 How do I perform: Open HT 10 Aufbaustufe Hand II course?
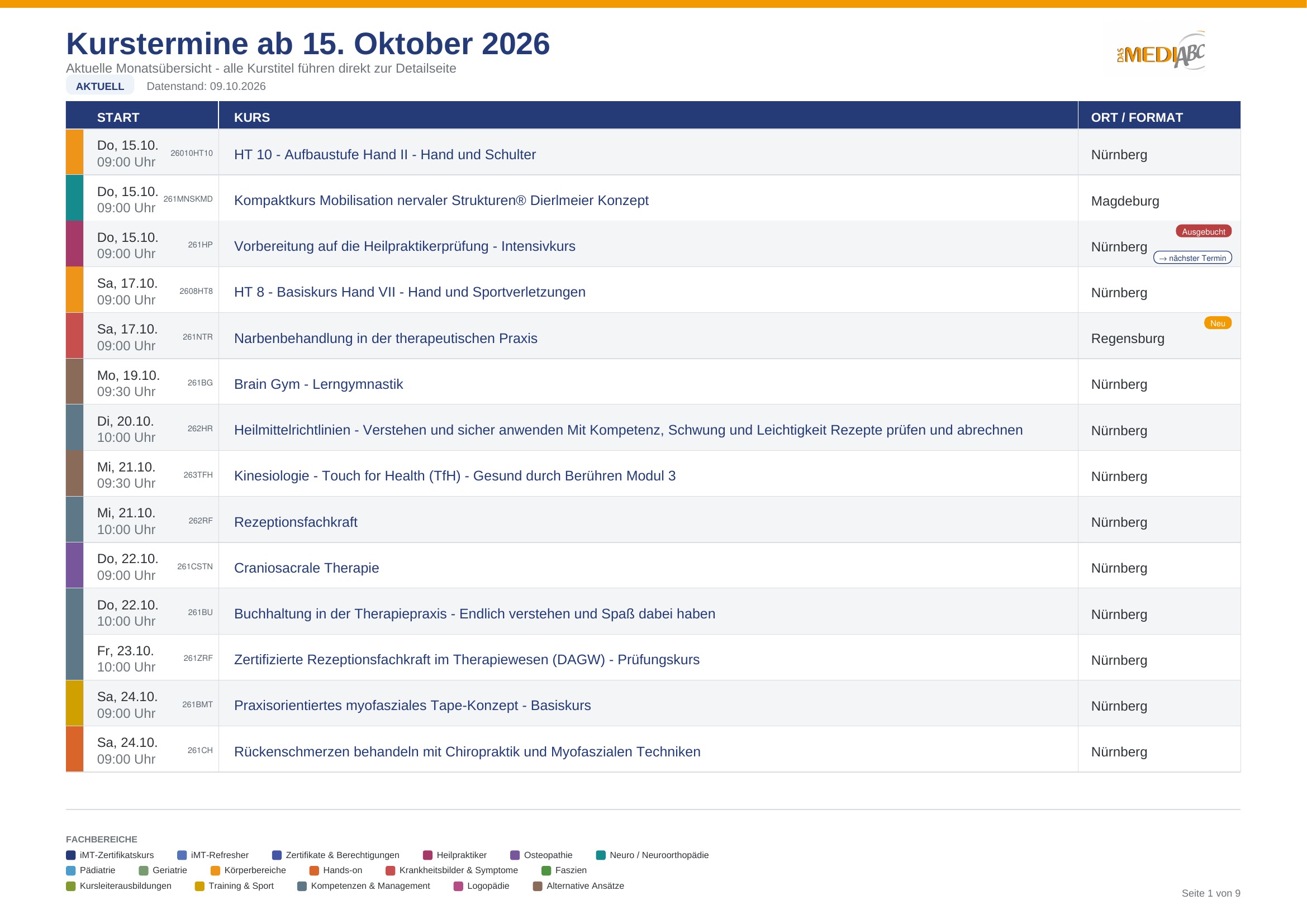tap(385, 155)
